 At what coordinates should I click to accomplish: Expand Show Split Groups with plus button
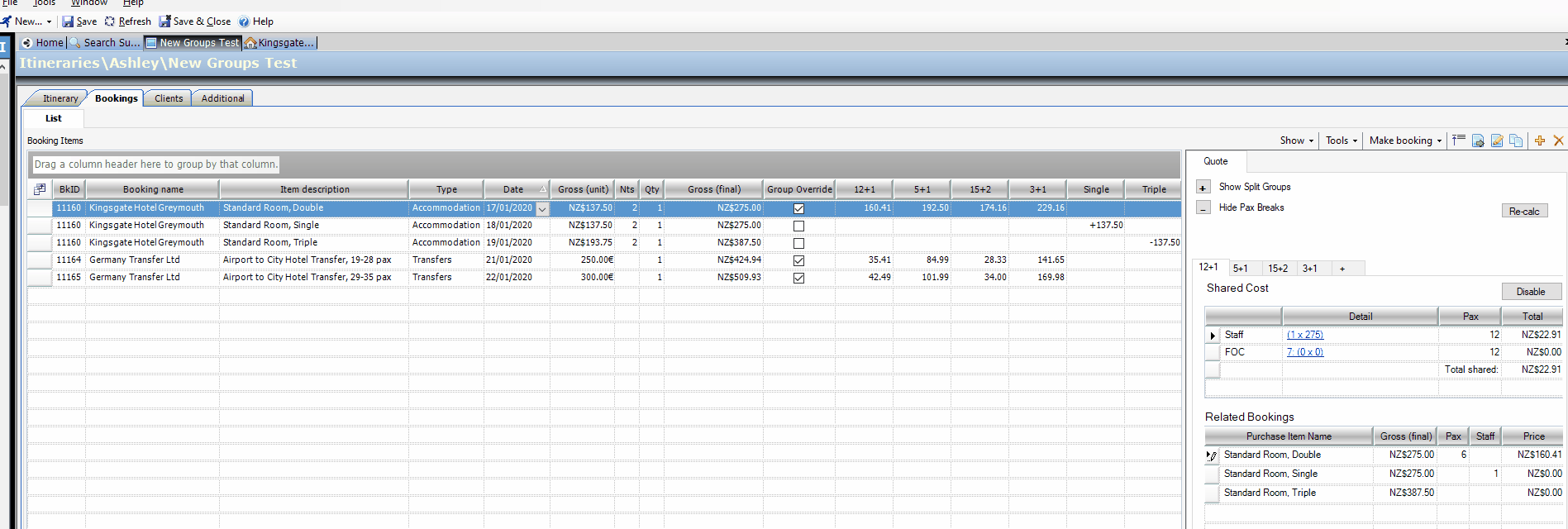[x=1203, y=188]
